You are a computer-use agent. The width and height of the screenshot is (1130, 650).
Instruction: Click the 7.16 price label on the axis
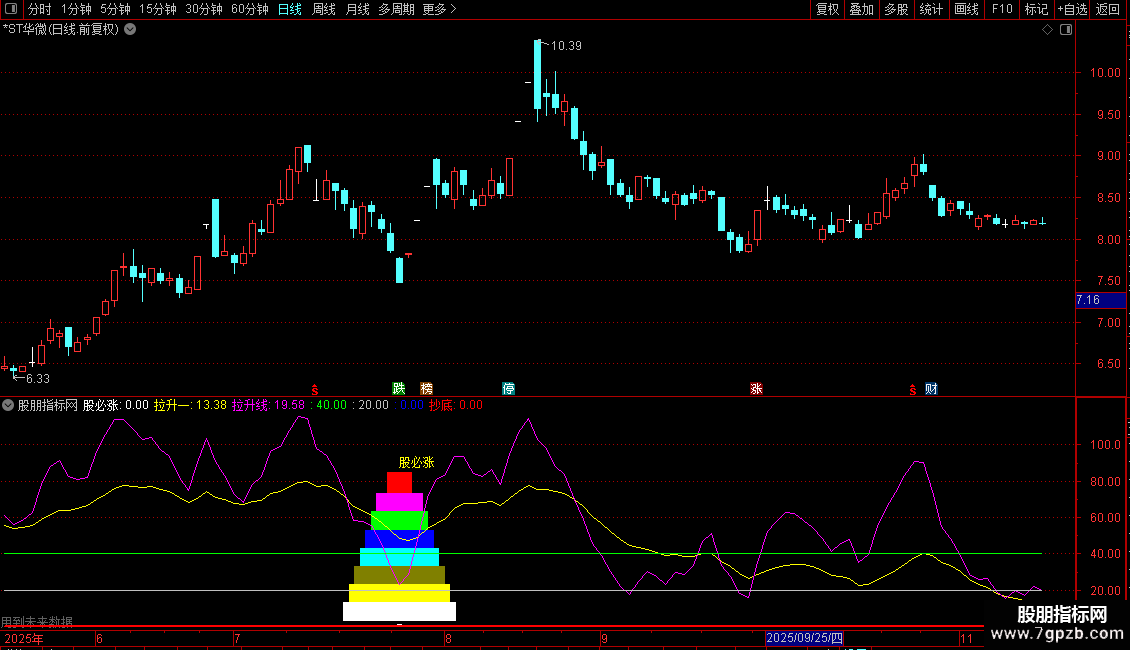(1088, 300)
